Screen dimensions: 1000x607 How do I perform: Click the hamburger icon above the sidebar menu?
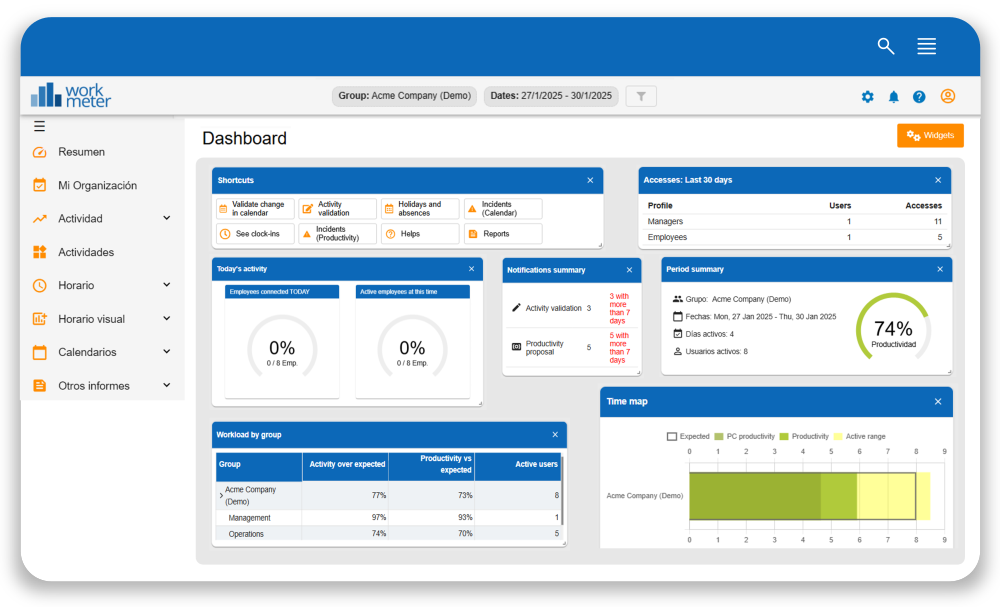pos(40,125)
